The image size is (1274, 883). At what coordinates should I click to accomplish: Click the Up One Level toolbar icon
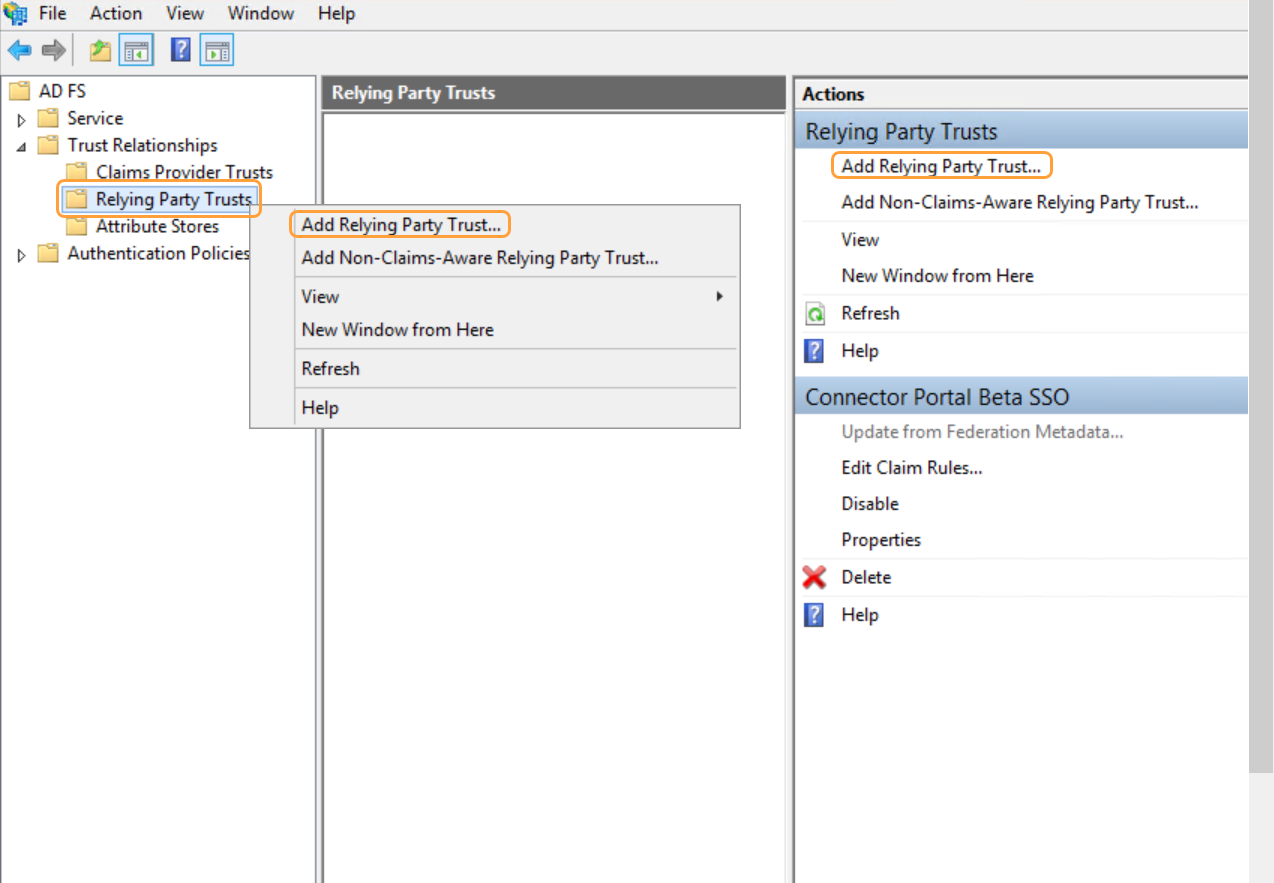100,50
